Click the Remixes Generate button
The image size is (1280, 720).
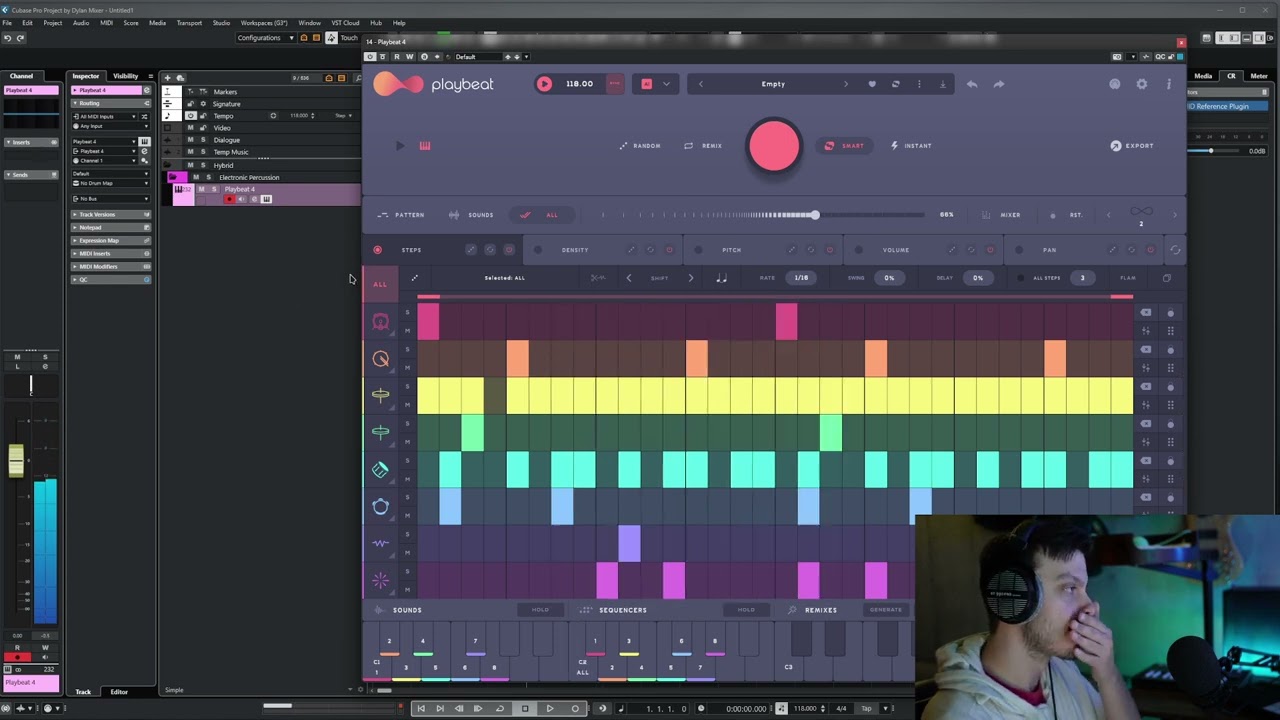coord(886,610)
